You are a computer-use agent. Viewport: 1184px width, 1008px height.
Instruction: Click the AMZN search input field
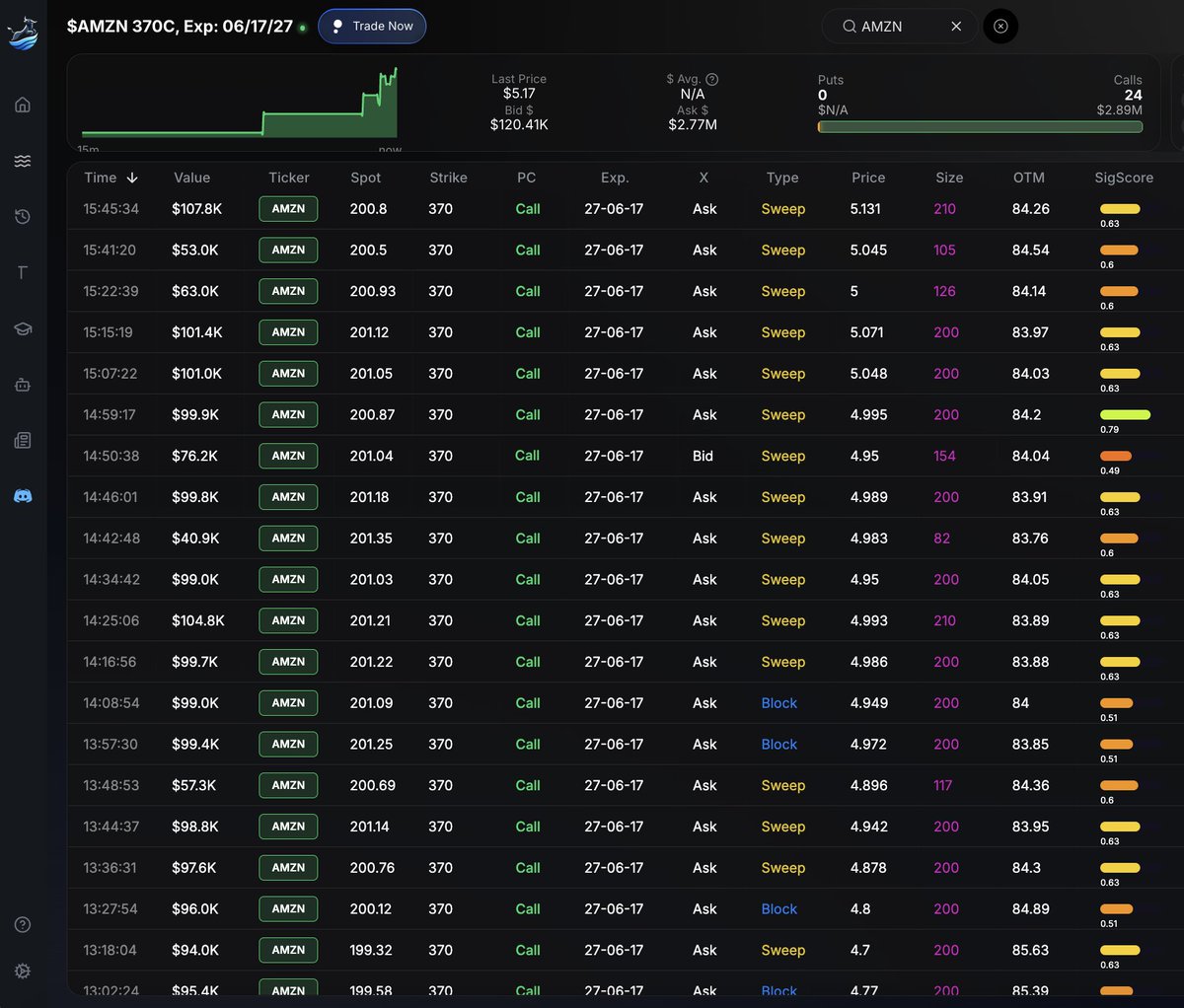(x=899, y=27)
